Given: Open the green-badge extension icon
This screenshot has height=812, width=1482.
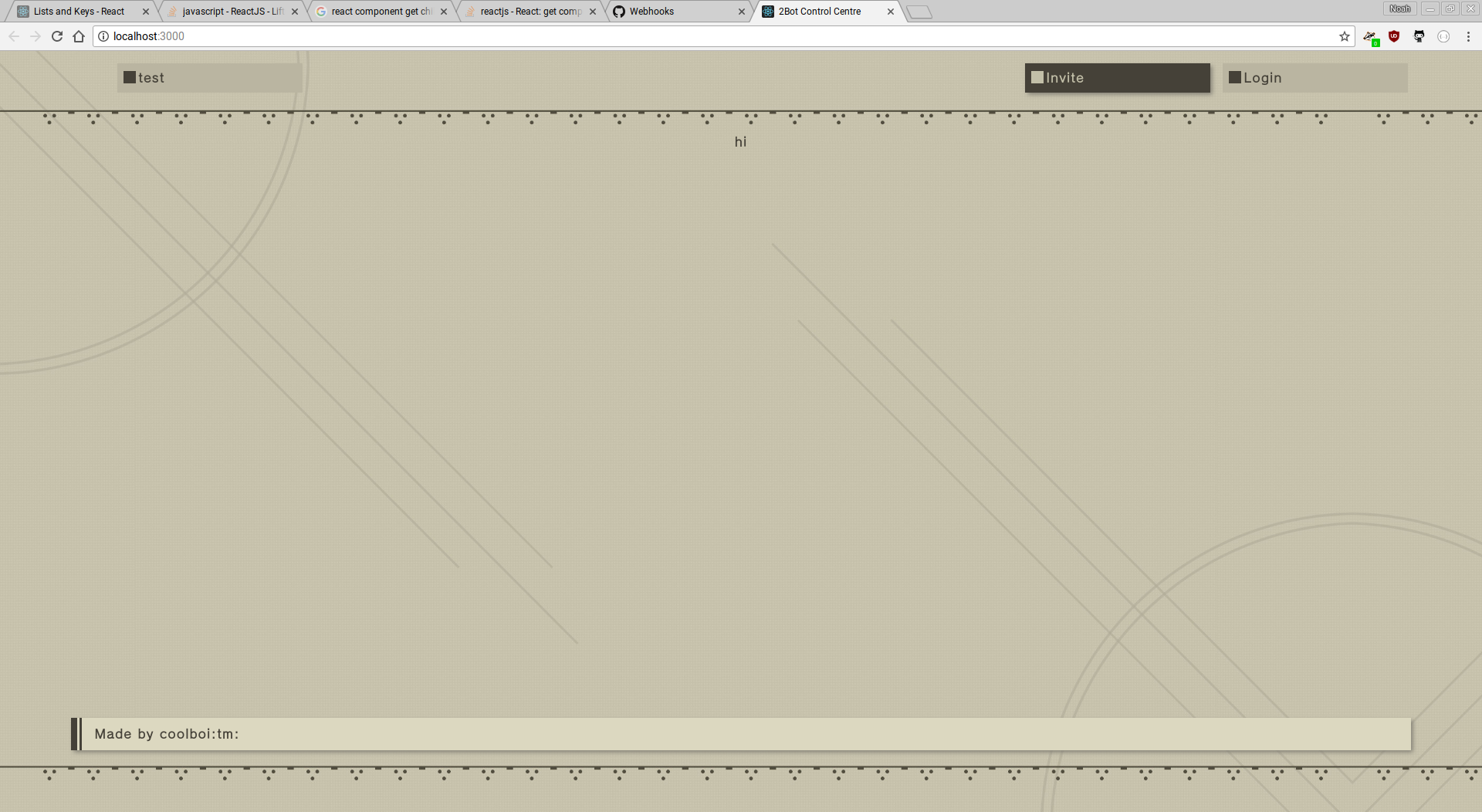Looking at the screenshot, I should click(x=1370, y=37).
